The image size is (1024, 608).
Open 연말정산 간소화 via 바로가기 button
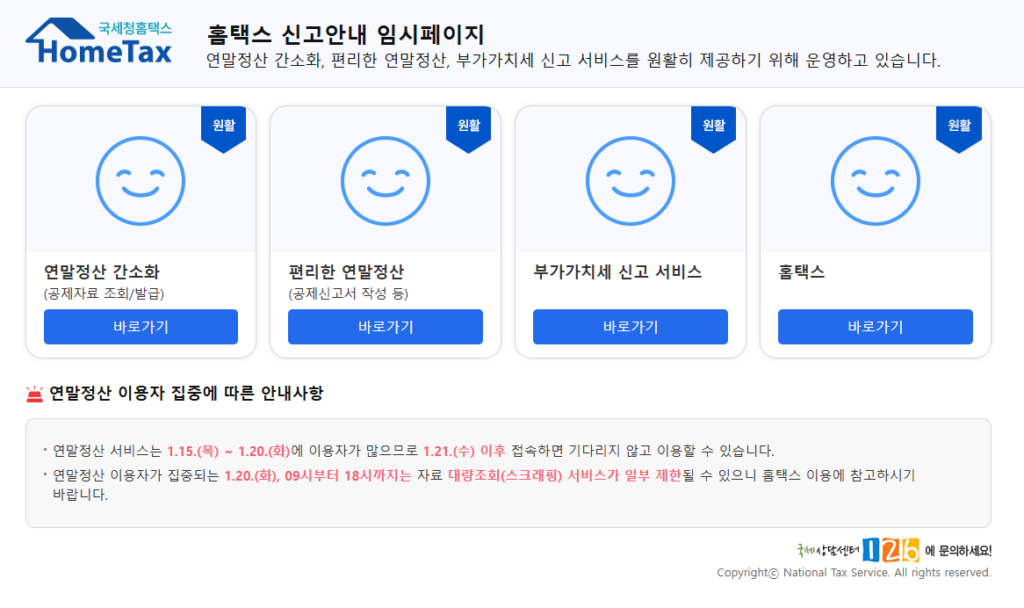tap(140, 327)
